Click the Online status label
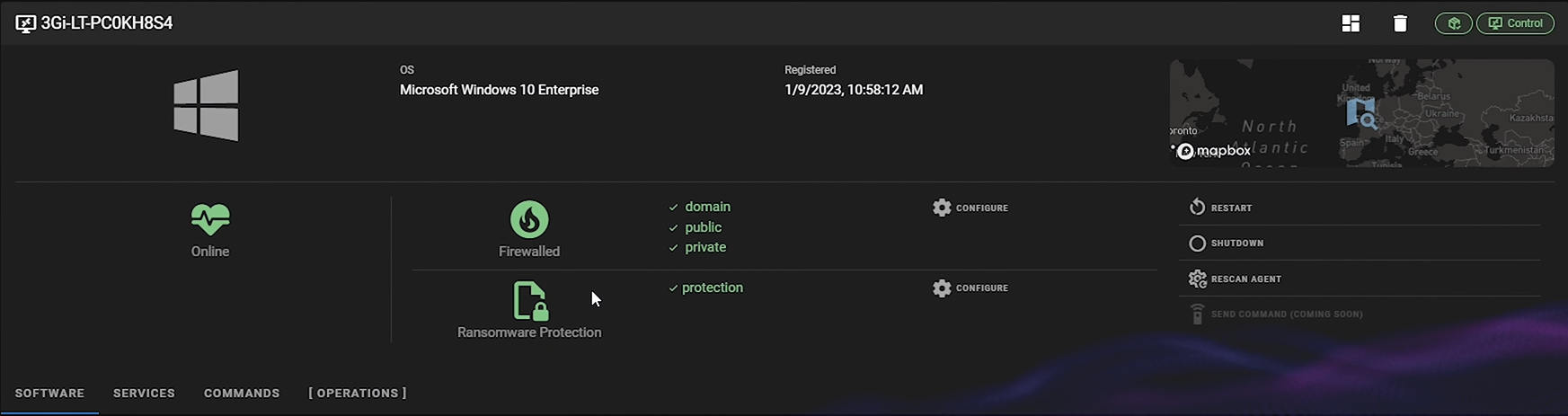 tap(210, 252)
